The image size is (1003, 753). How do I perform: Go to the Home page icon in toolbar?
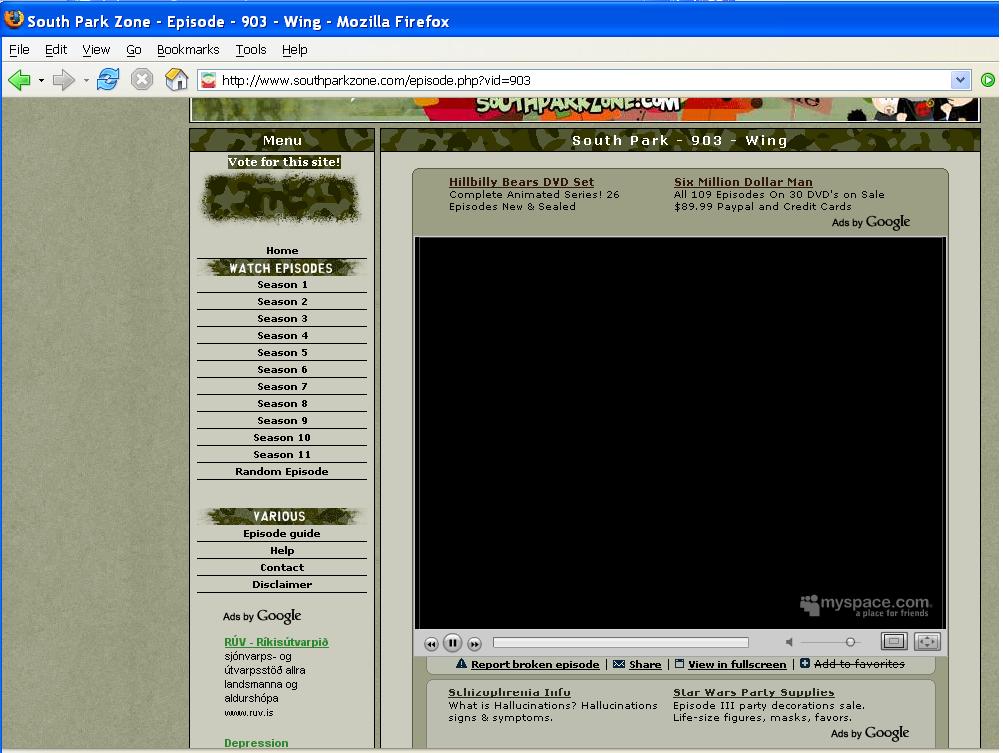click(x=177, y=80)
